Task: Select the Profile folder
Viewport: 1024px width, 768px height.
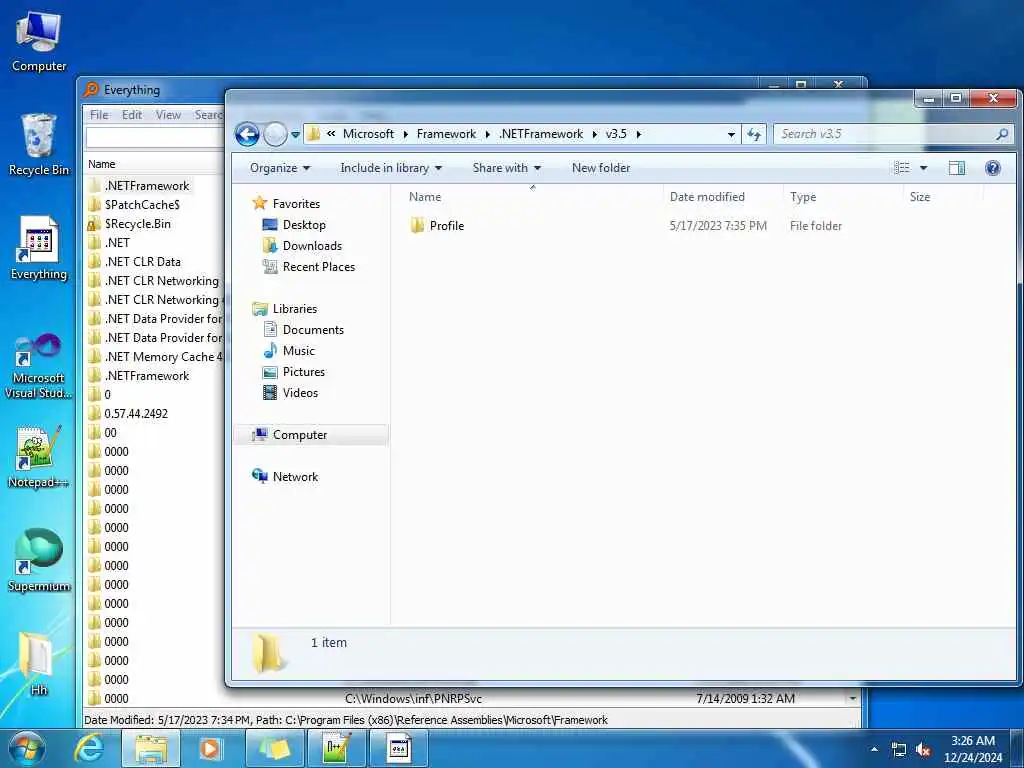Action: tap(447, 226)
